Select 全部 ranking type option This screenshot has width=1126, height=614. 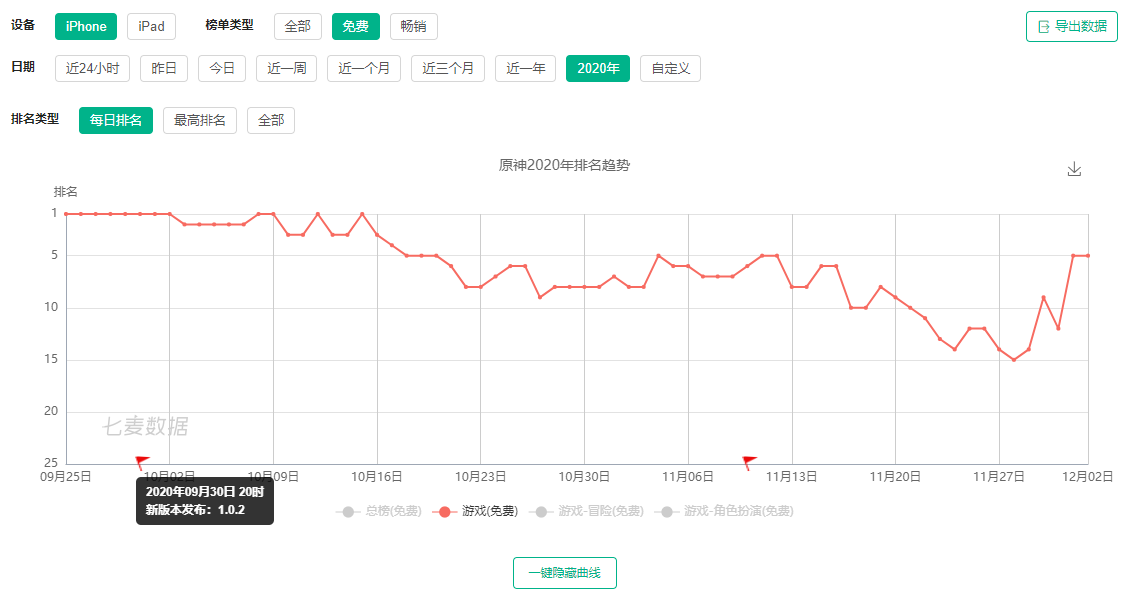[271, 120]
